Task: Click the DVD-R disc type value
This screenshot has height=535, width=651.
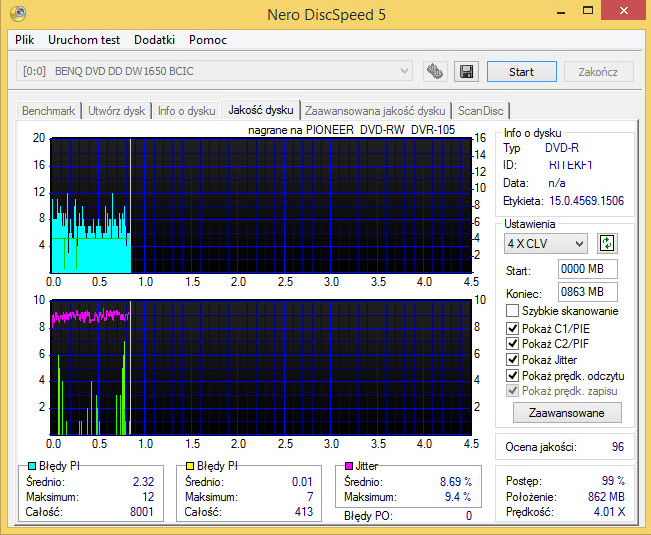Action: (x=562, y=148)
